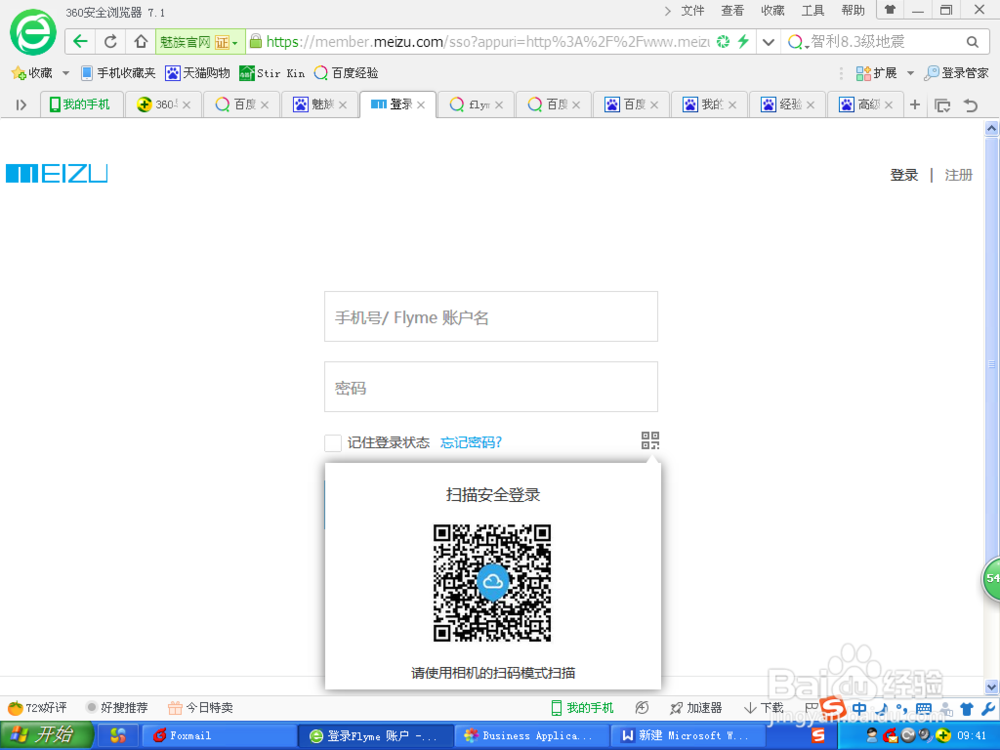Switch to the 高级 tab
Viewport: 1000px width, 750px height.
click(865, 105)
